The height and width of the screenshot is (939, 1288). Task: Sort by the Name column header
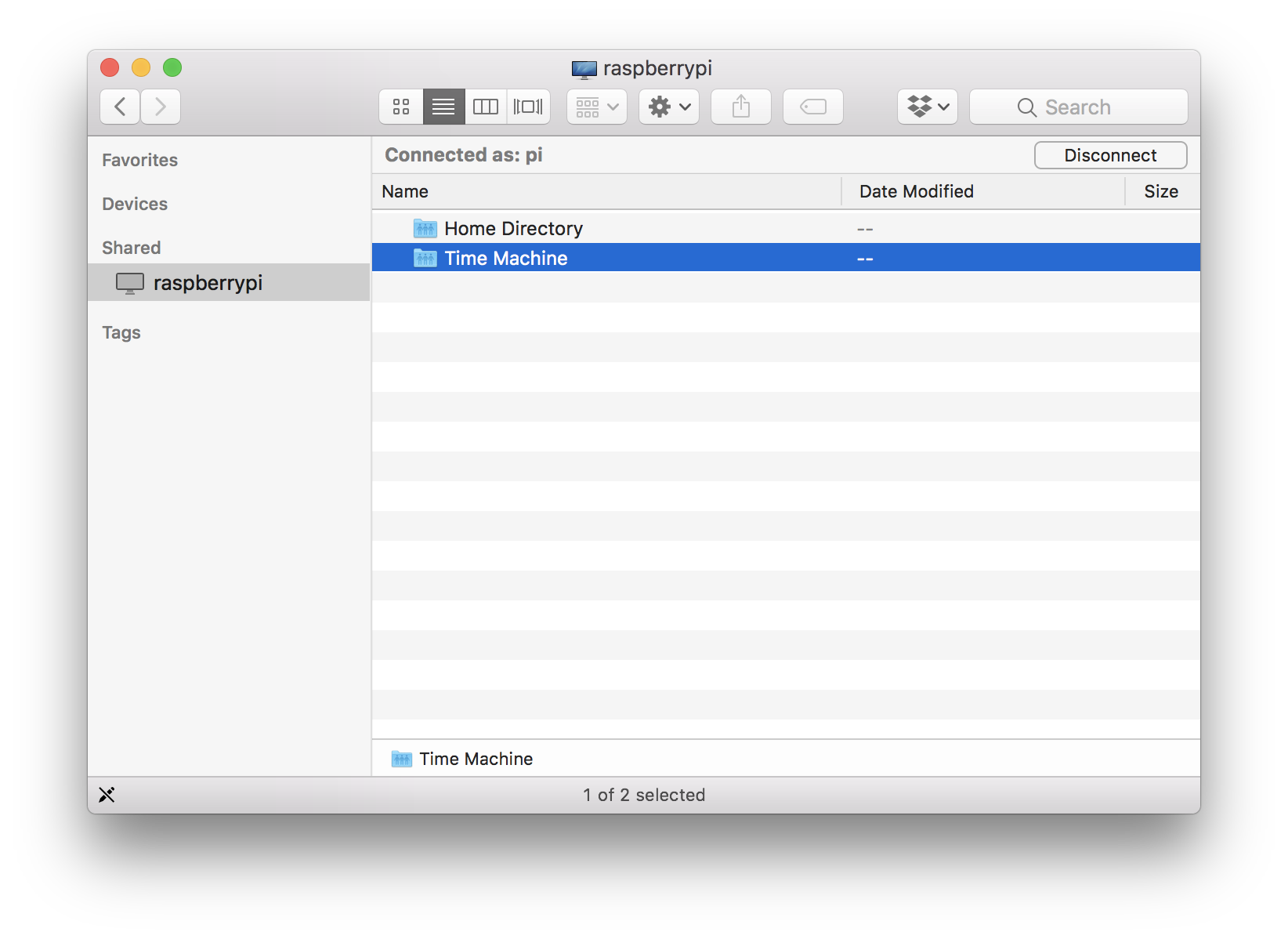click(x=606, y=191)
